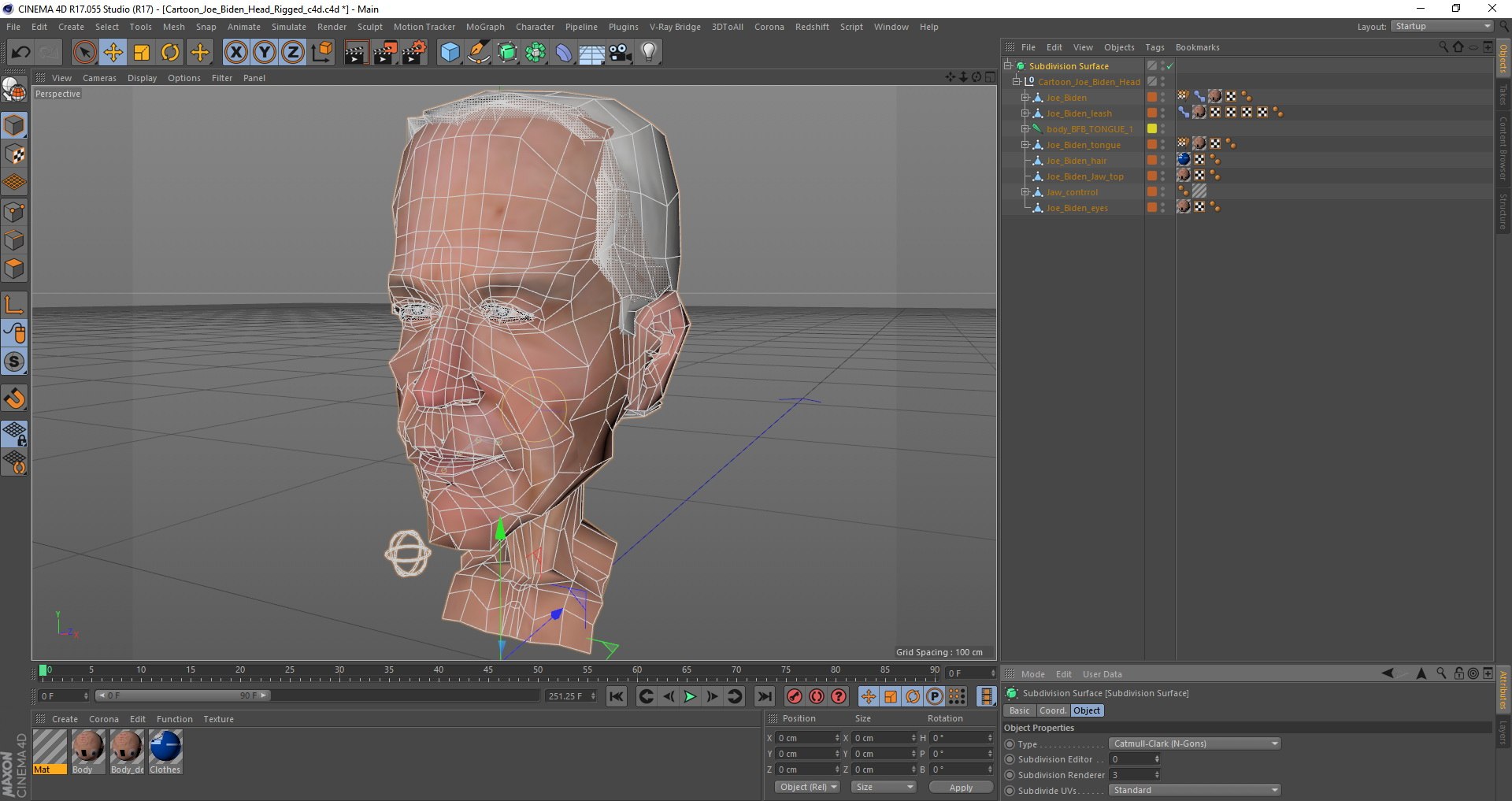Click the Undo arrow icon

[20, 53]
